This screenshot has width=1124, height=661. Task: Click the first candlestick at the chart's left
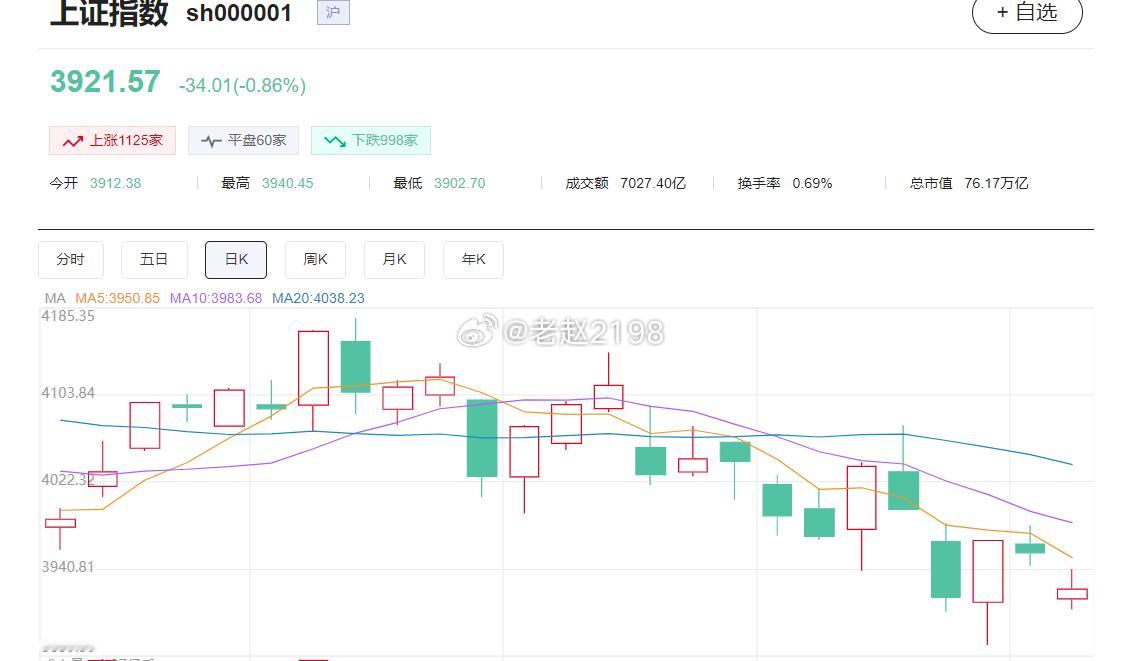tap(60, 524)
